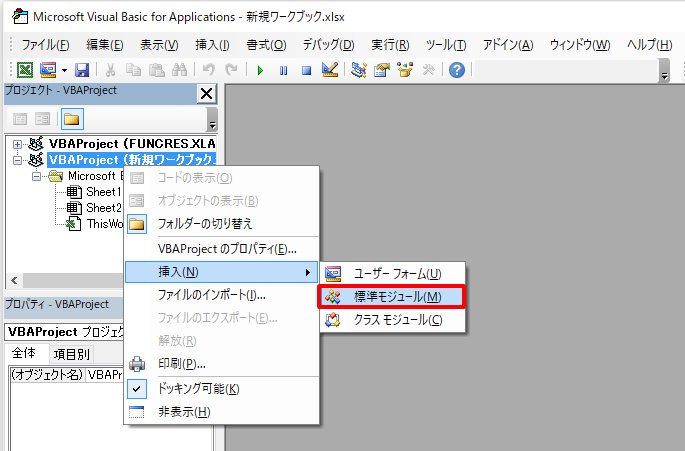Open the Insert object dropdown arrow in toolbar

point(64,70)
